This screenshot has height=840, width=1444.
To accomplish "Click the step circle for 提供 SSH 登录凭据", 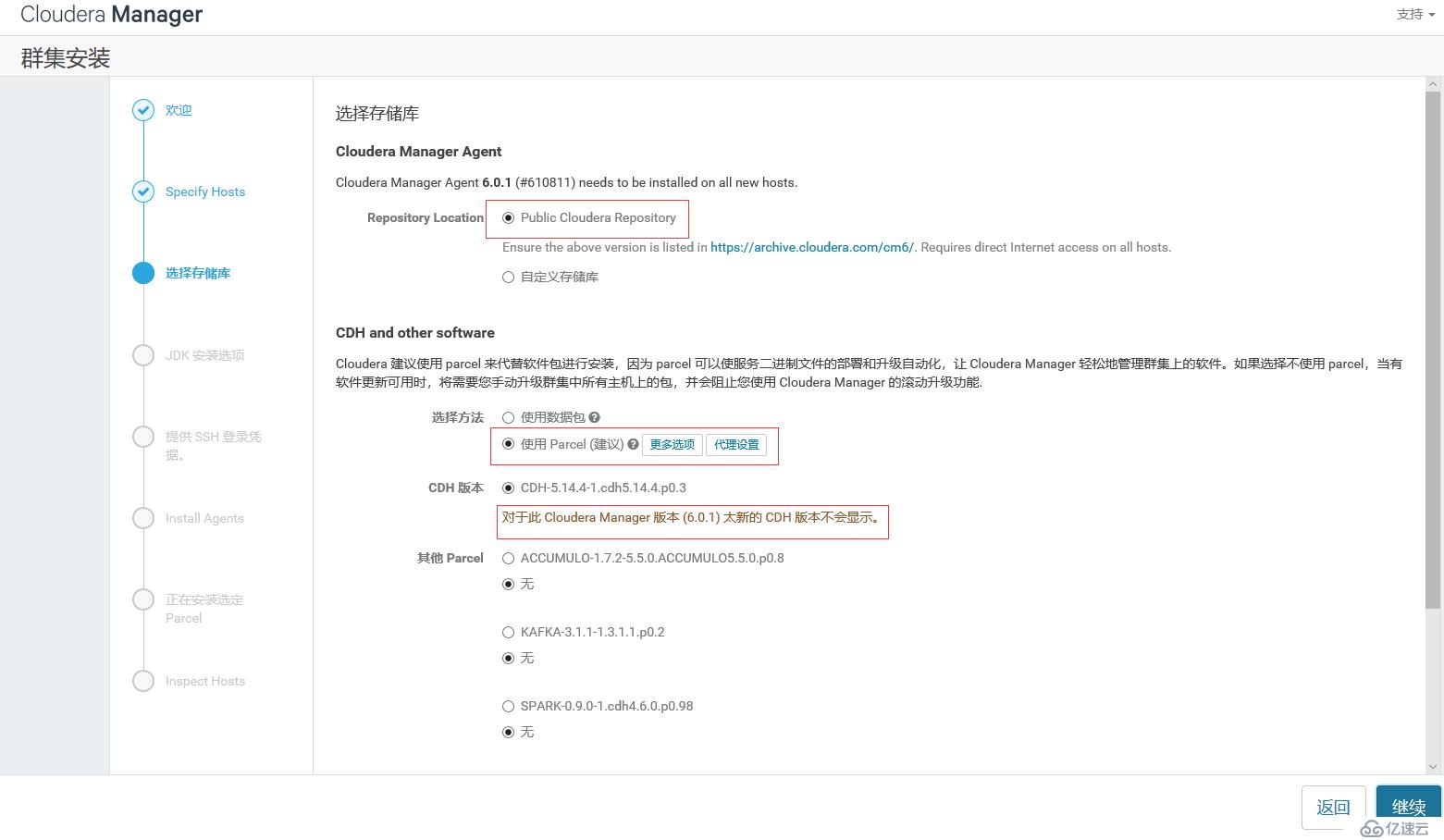I will coord(143,437).
